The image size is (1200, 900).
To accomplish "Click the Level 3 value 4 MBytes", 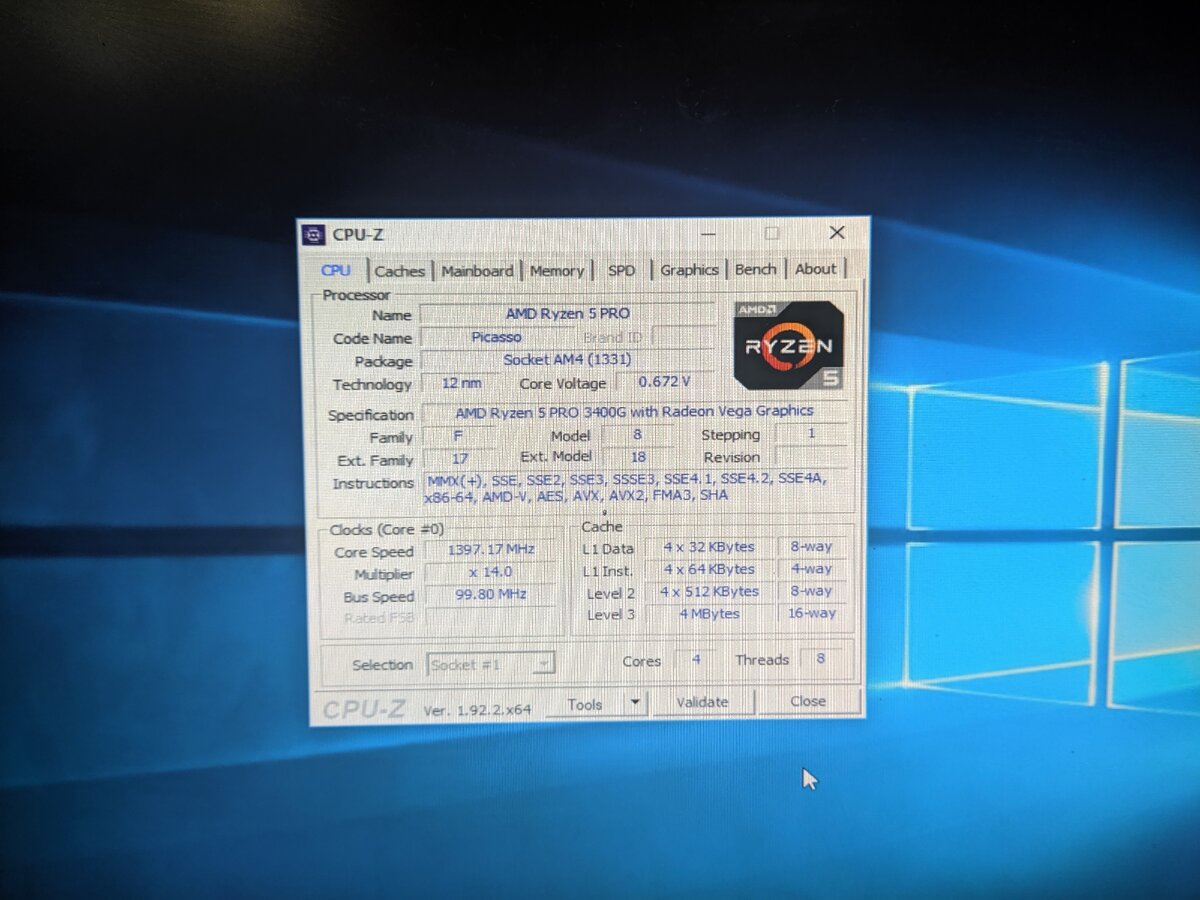I will tap(709, 614).
